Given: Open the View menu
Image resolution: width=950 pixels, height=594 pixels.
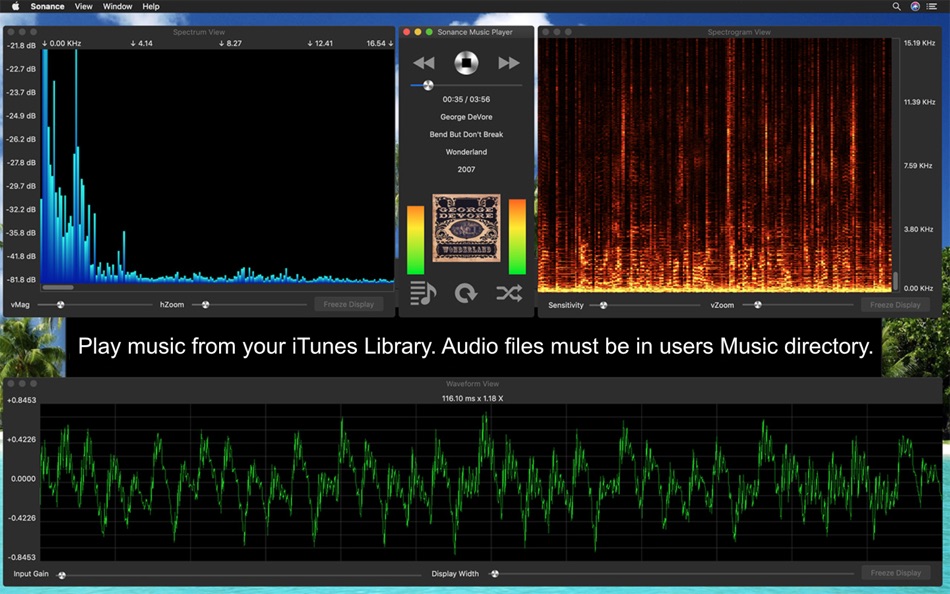Looking at the screenshot, I should click(84, 7).
